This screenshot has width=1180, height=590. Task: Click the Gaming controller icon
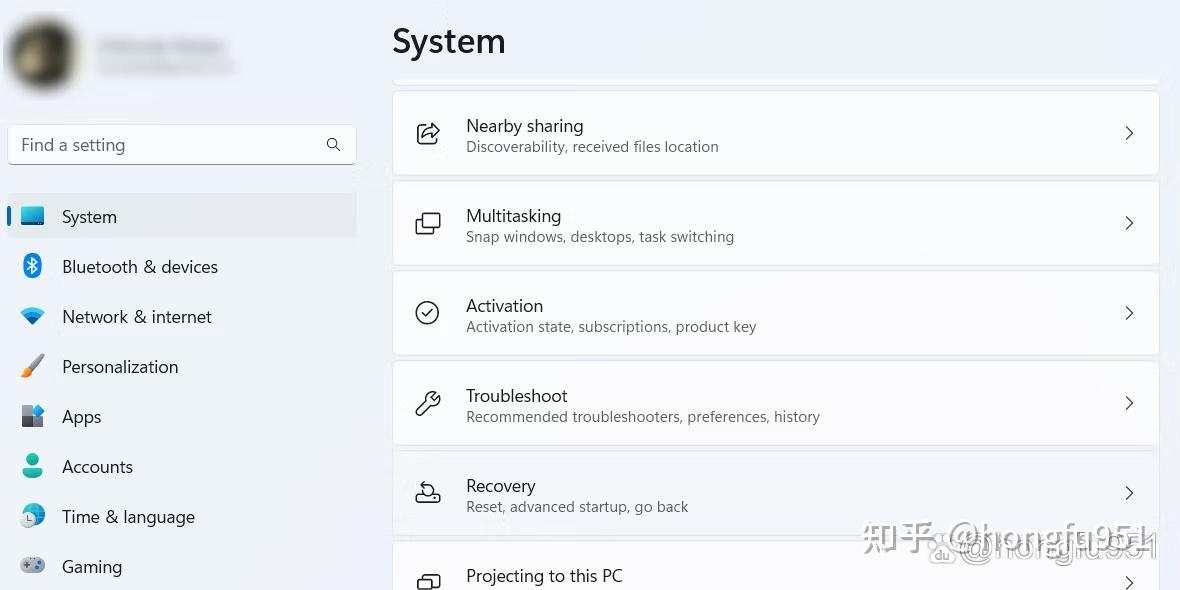32,566
